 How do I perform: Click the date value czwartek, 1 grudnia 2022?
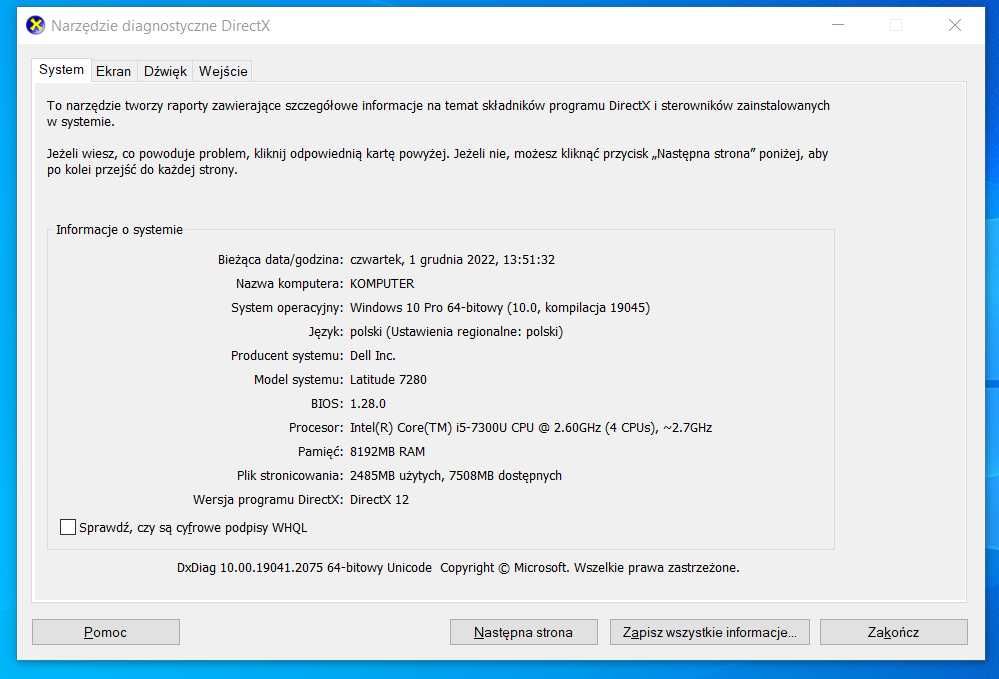tap(452, 260)
